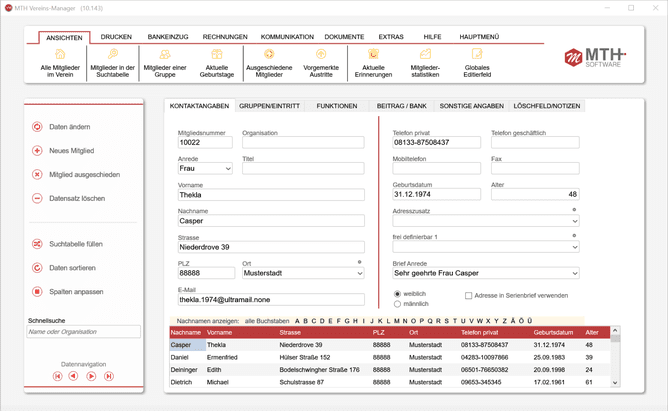The width and height of the screenshot is (668, 411).
Task: Click the MTH Software logo
Action: tap(595, 57)
